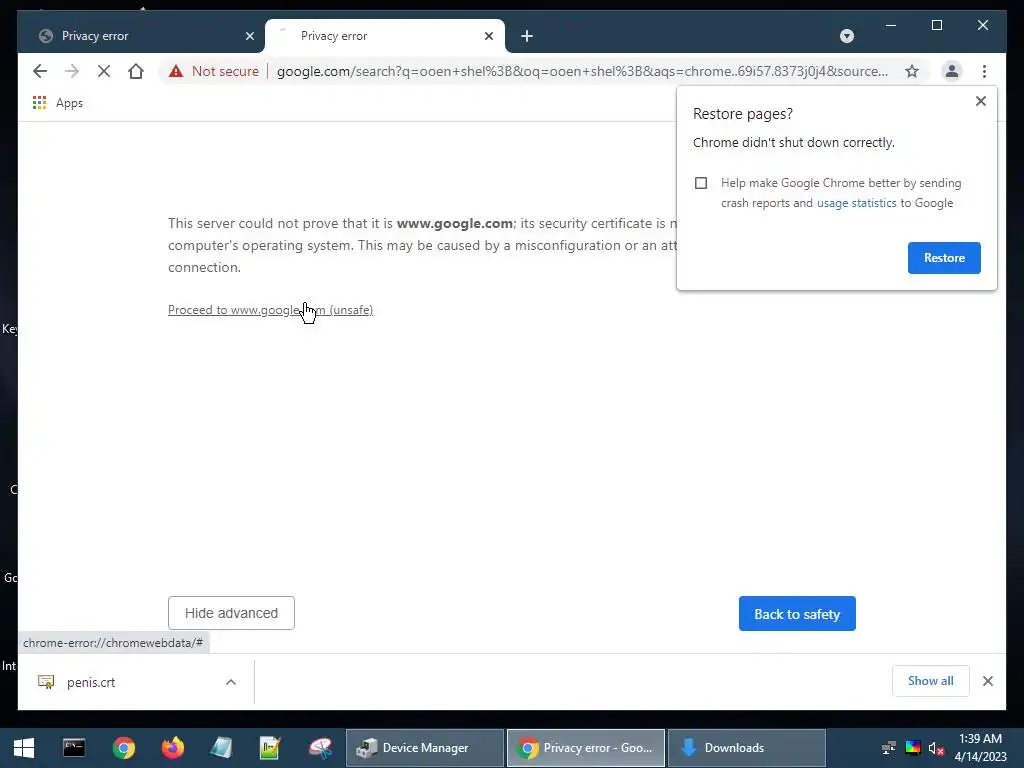Close the active Privacy error tab
This screenshot has width=1024, height=768.
488,36
